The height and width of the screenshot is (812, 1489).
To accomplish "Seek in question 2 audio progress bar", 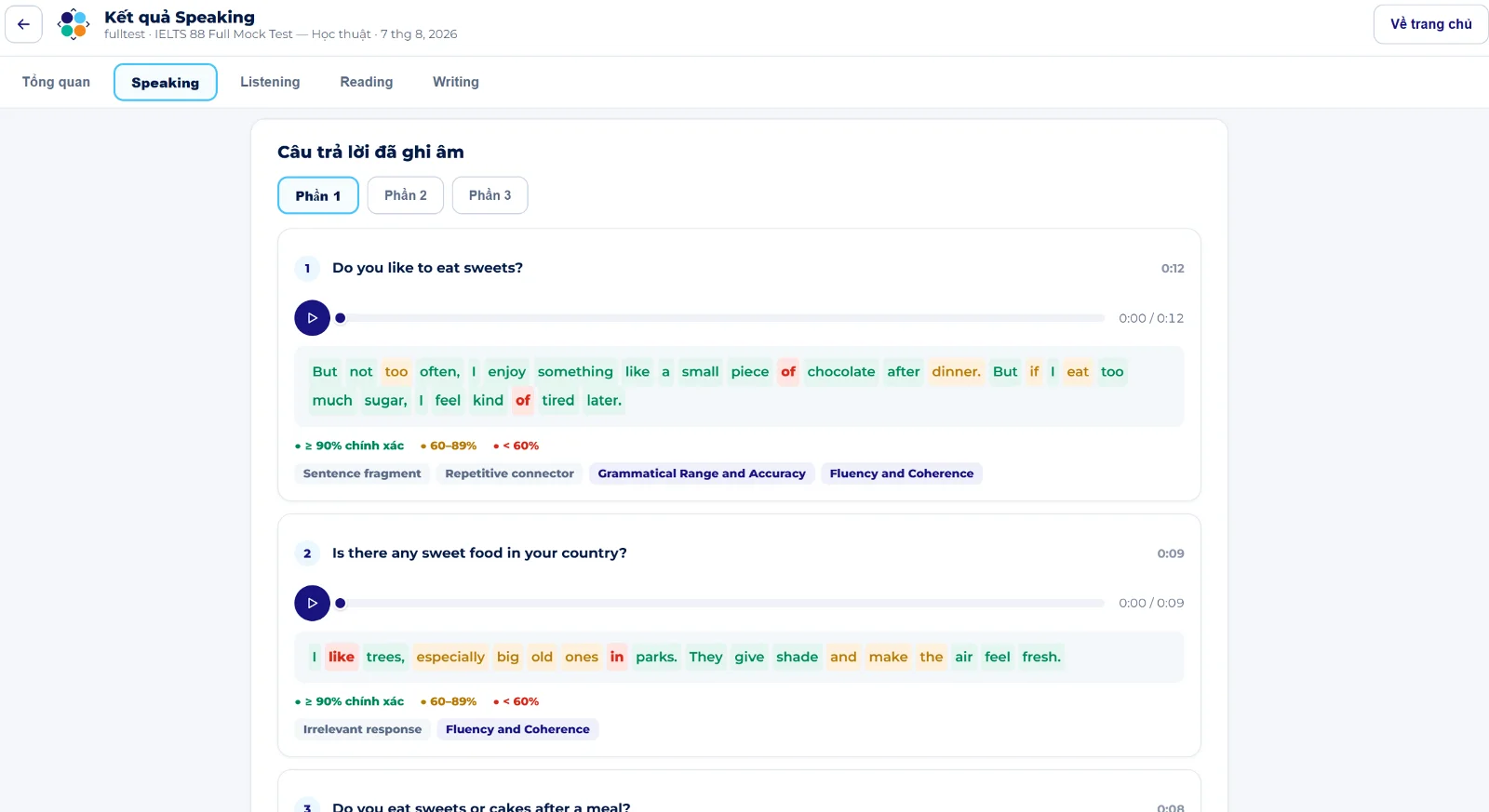I will coord(722,604).
